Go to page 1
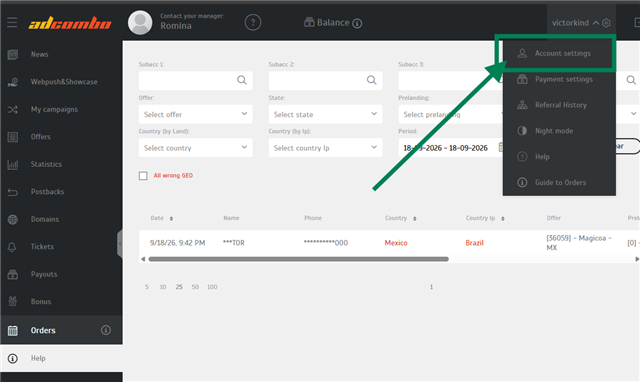 (x=431, y=287)
